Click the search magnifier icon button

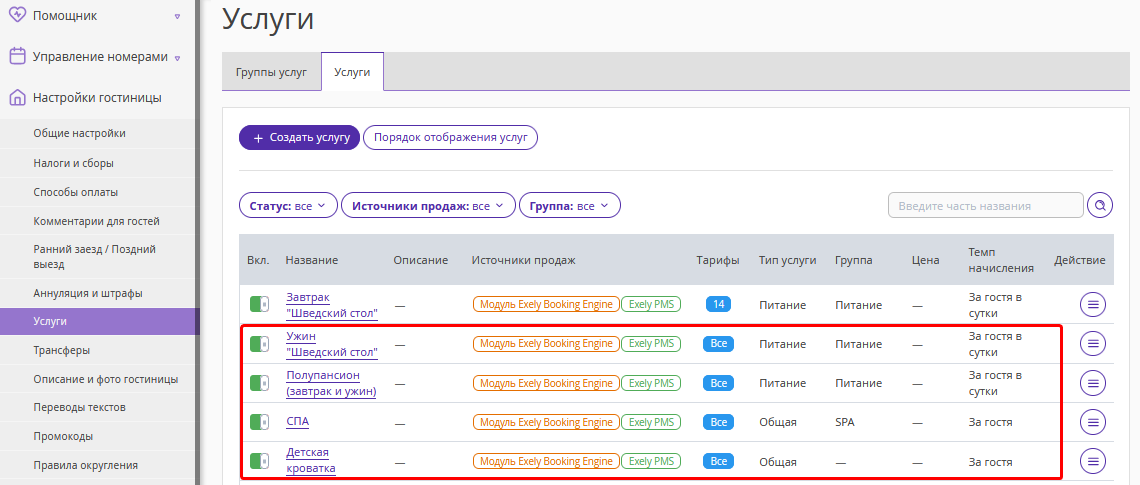click(x=1100, y=205)
